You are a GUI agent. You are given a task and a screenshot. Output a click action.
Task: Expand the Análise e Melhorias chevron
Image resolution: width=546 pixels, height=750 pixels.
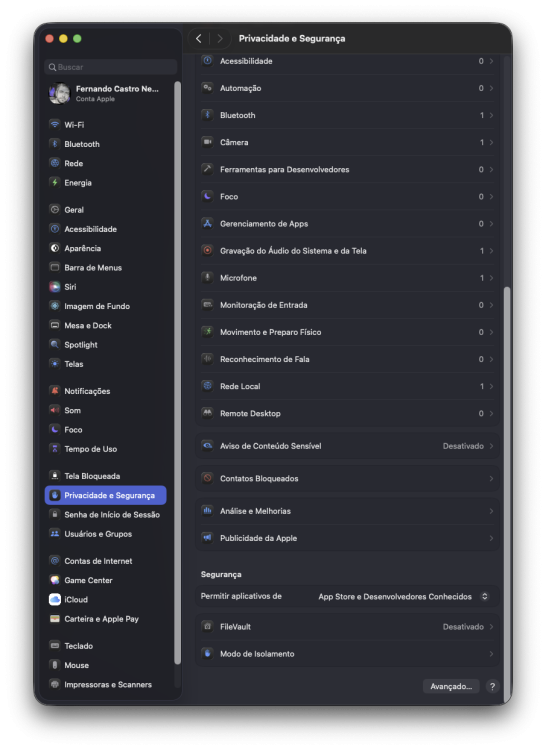coord(491,511)
